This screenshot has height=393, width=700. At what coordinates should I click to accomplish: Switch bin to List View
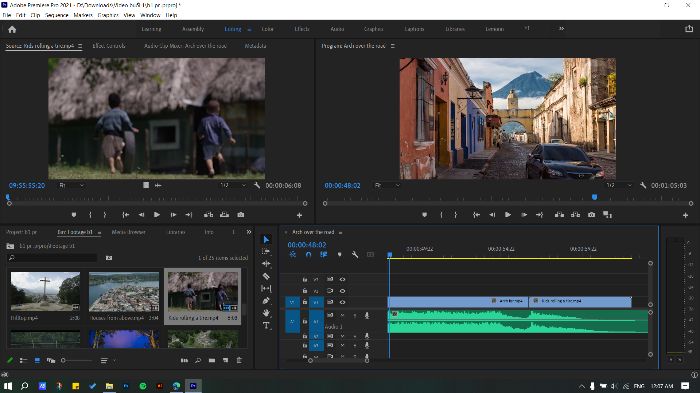24,360
